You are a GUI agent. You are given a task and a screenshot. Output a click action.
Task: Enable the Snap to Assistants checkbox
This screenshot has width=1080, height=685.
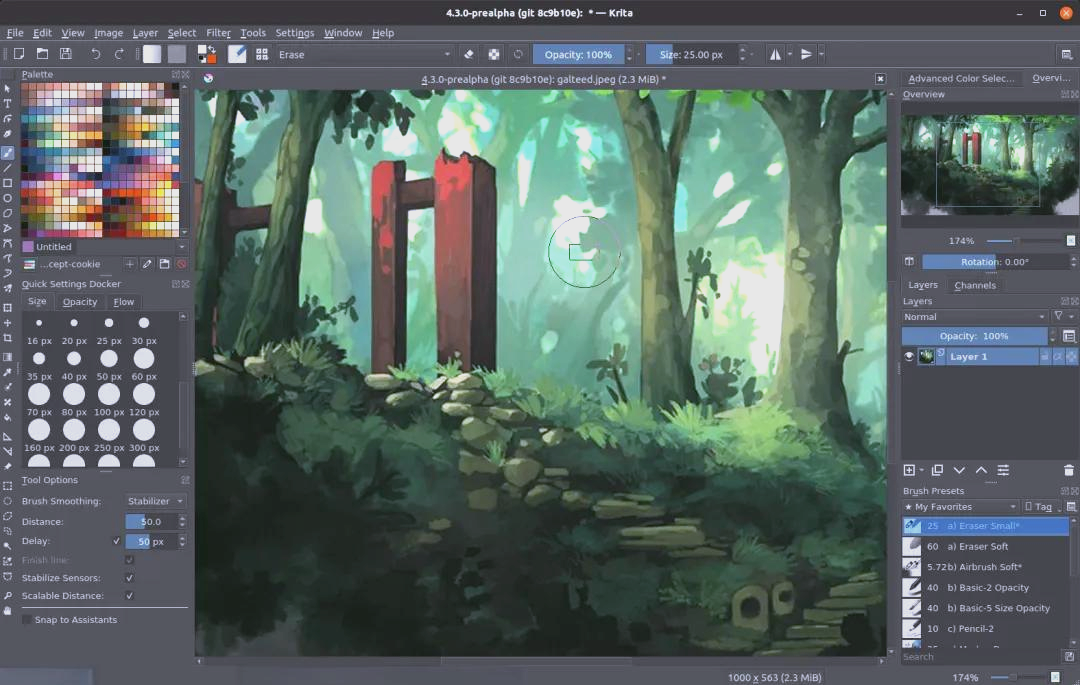coord(27,620)
